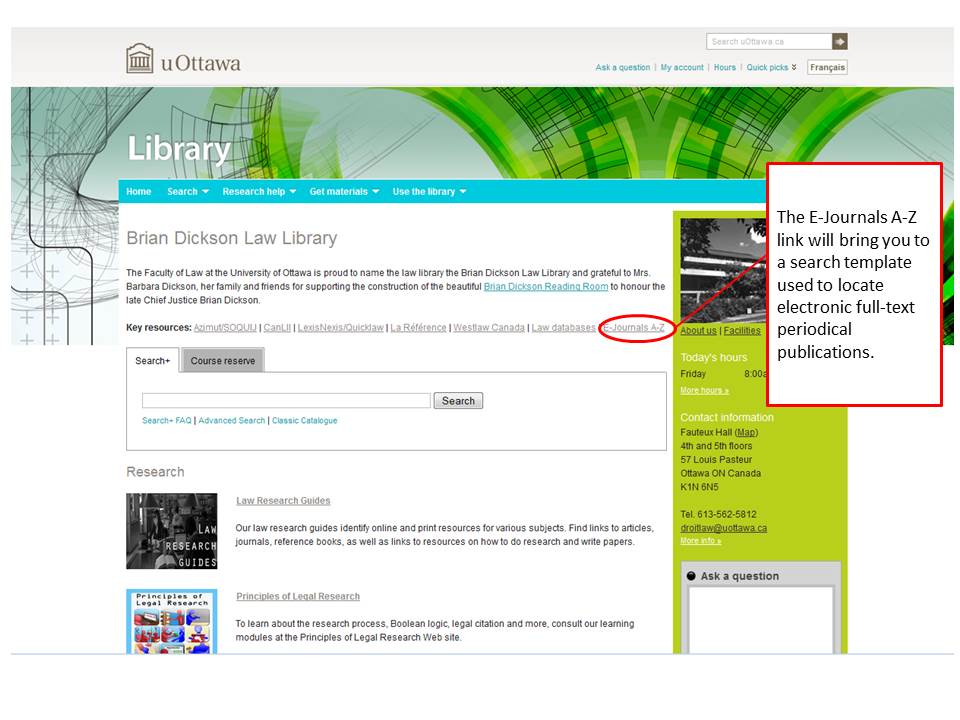Select the Contact information heading
The image size is (960, 720).
click(x=727, y=418)
